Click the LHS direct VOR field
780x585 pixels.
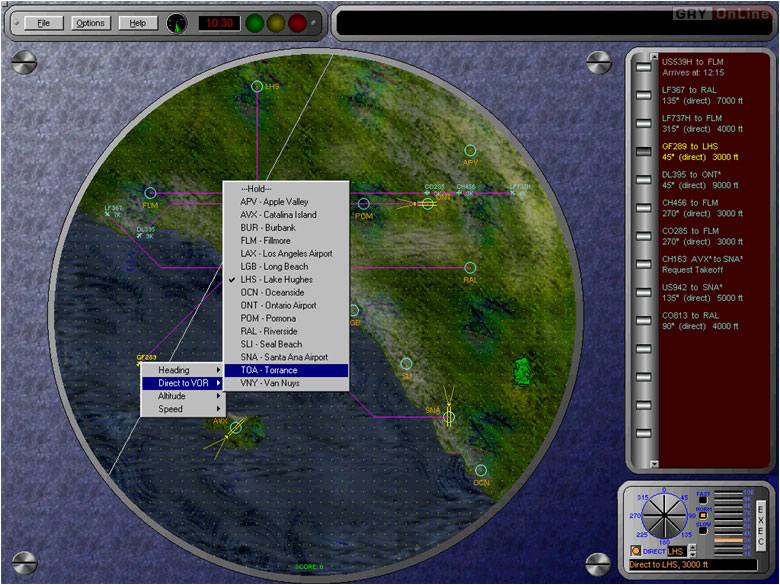click(676, 551)
